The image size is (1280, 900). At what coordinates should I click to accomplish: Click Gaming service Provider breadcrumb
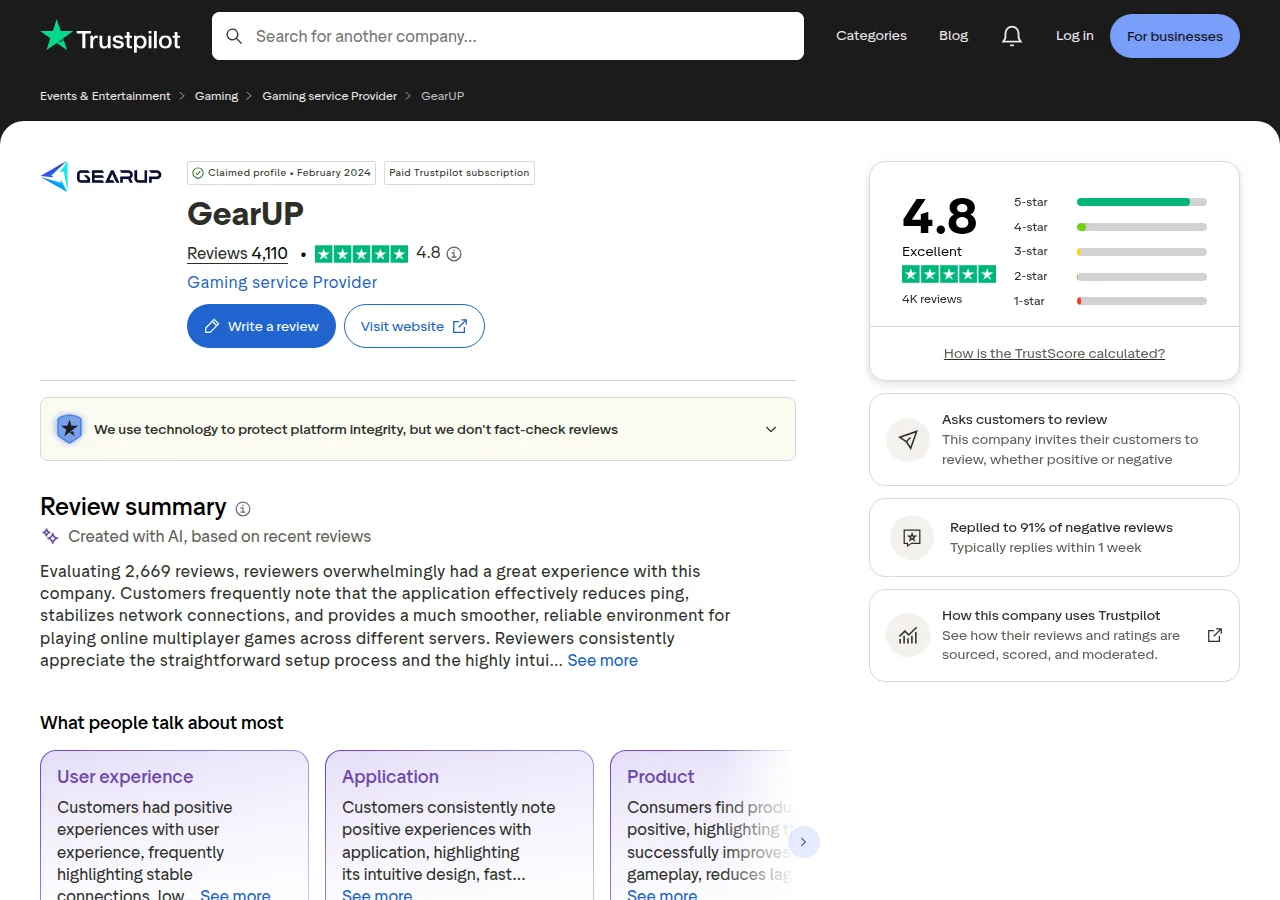[330, 96]
